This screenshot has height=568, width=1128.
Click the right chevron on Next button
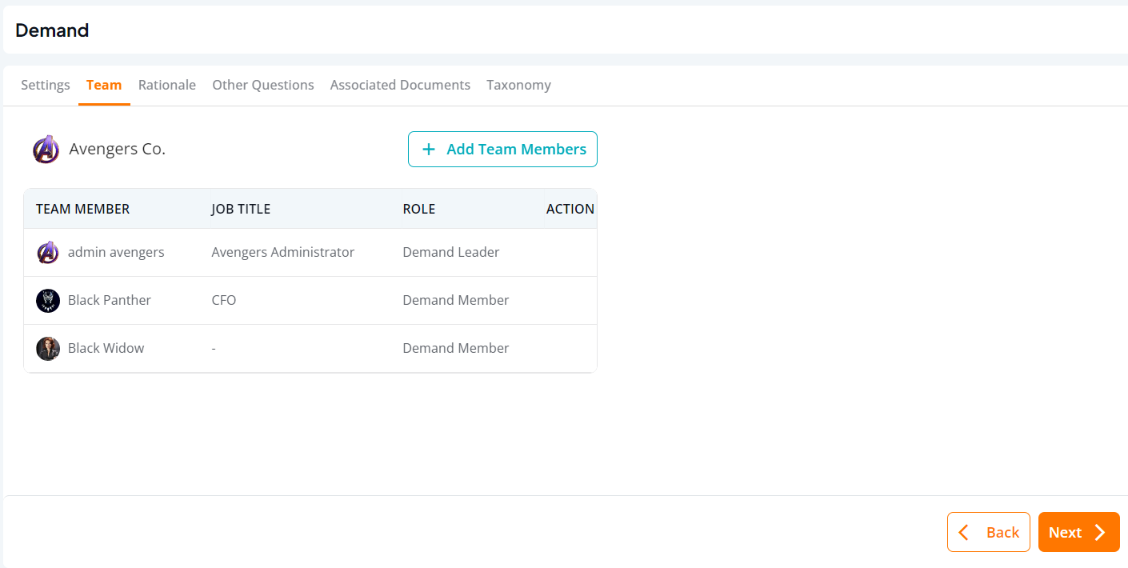click(x=1099, y=532)
